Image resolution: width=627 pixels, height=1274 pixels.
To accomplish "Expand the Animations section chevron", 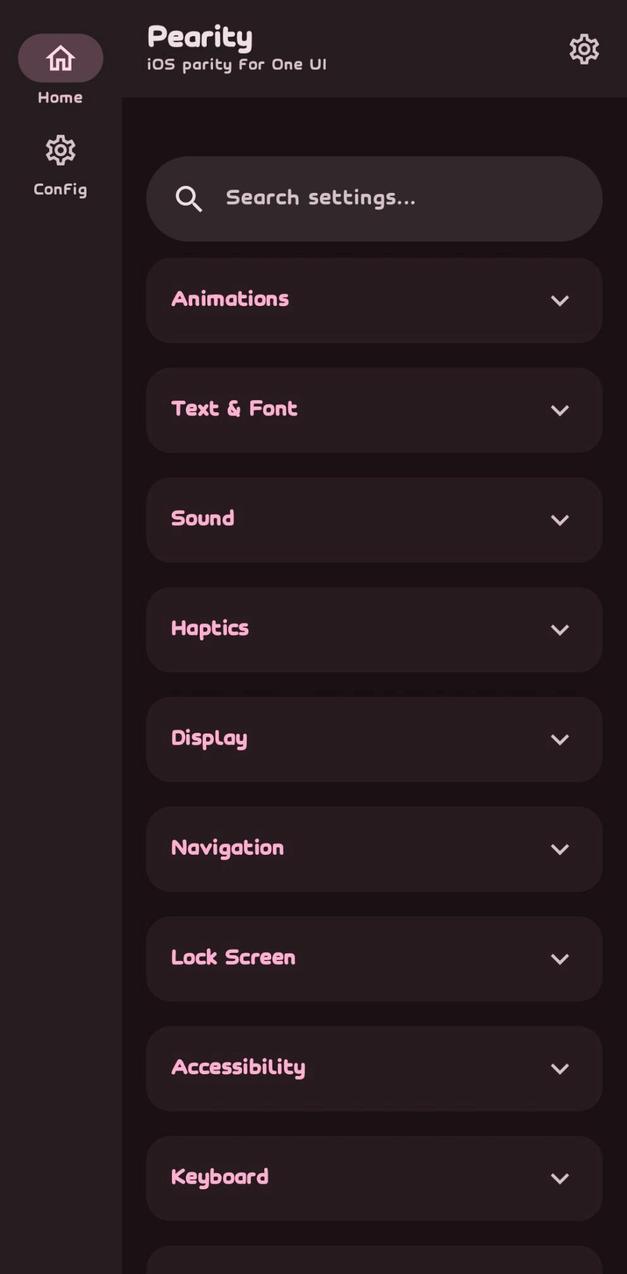I will tap(560, 301).
